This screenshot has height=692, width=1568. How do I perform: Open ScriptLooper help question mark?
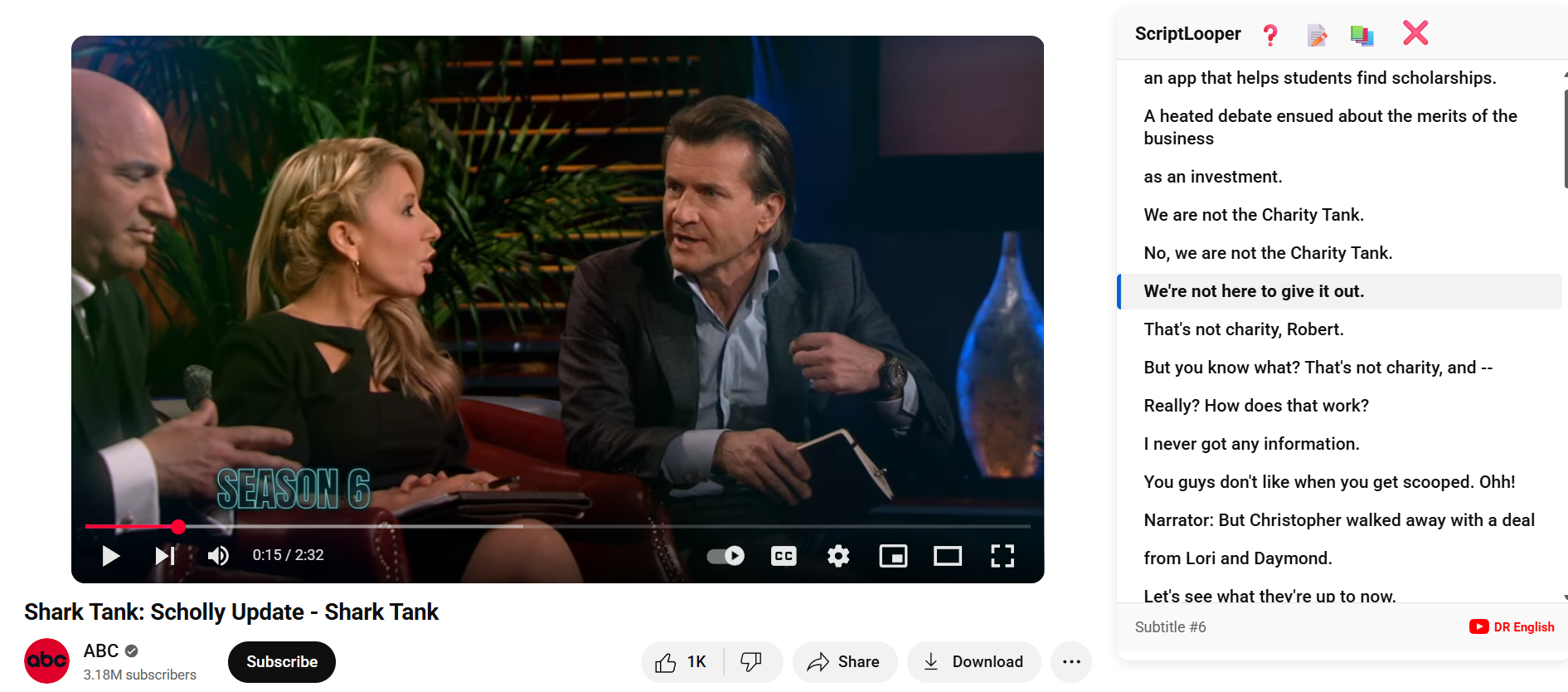[x=1269, y=34]
